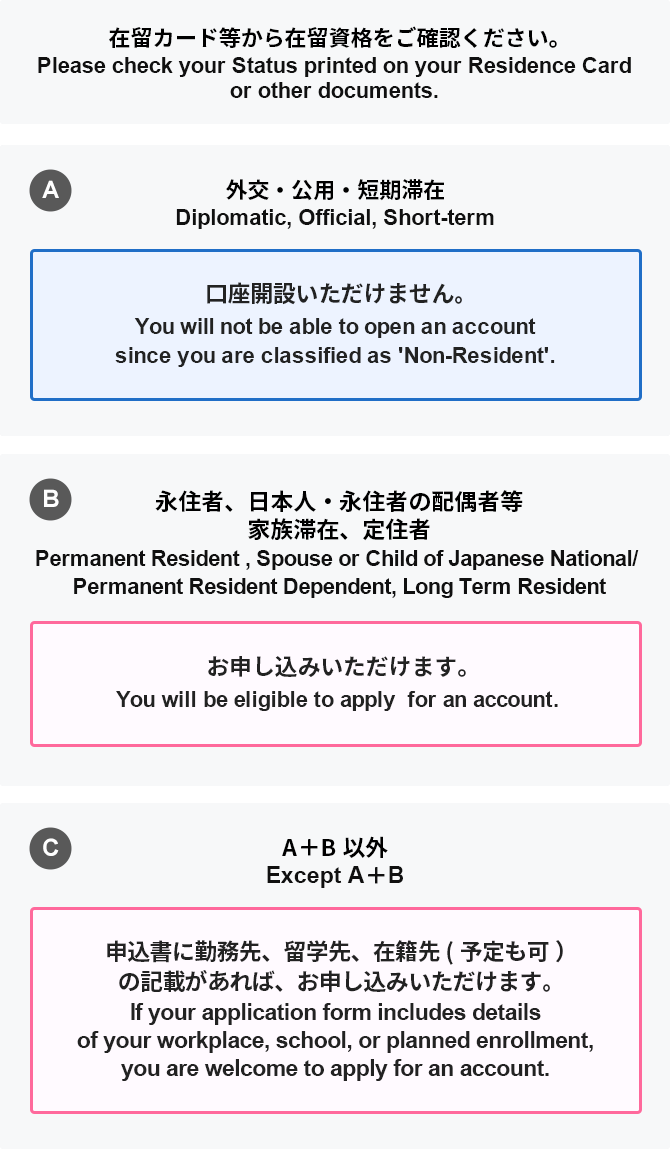This screenshot has height=1149, width=670.
Task: Click the circled letter B icon
Action: coord(51,499)
